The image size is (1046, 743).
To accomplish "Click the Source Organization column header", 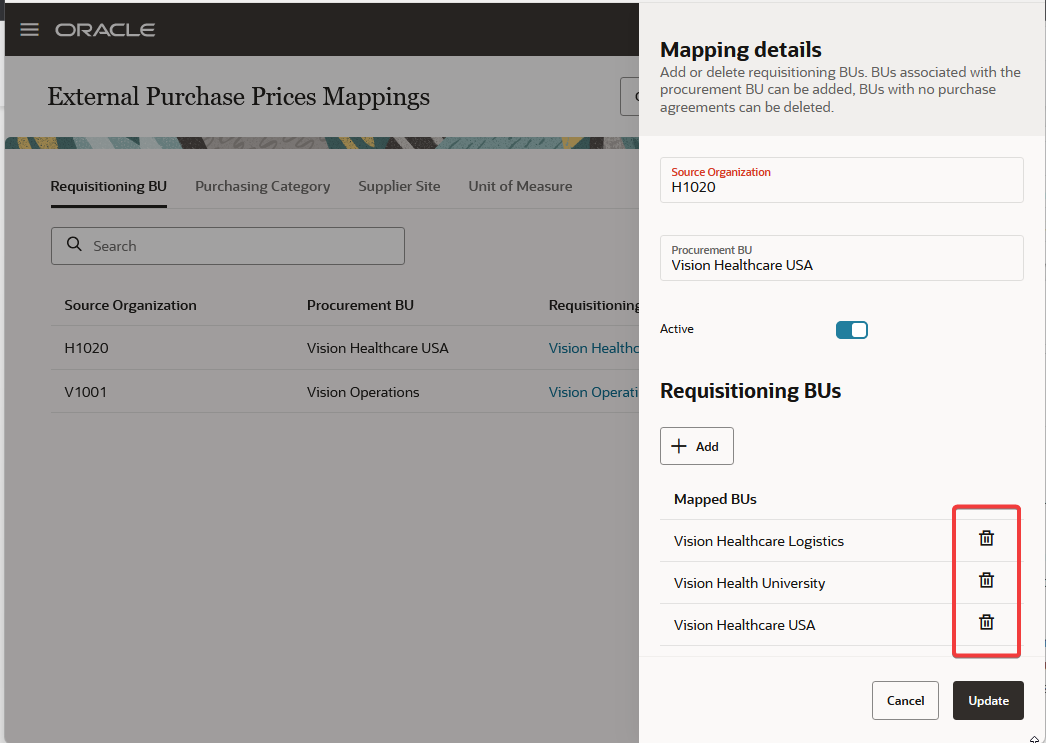I will click(130, 305).
